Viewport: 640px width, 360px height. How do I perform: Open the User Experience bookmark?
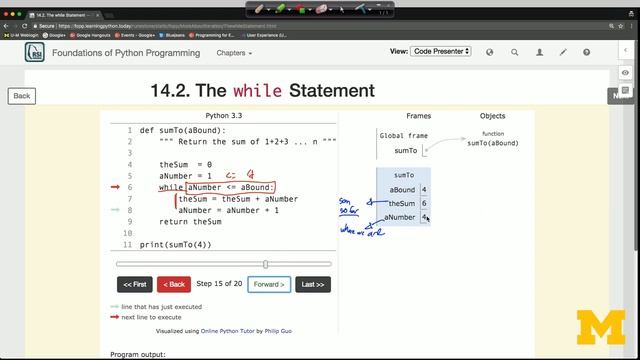(x=264, y=35)
